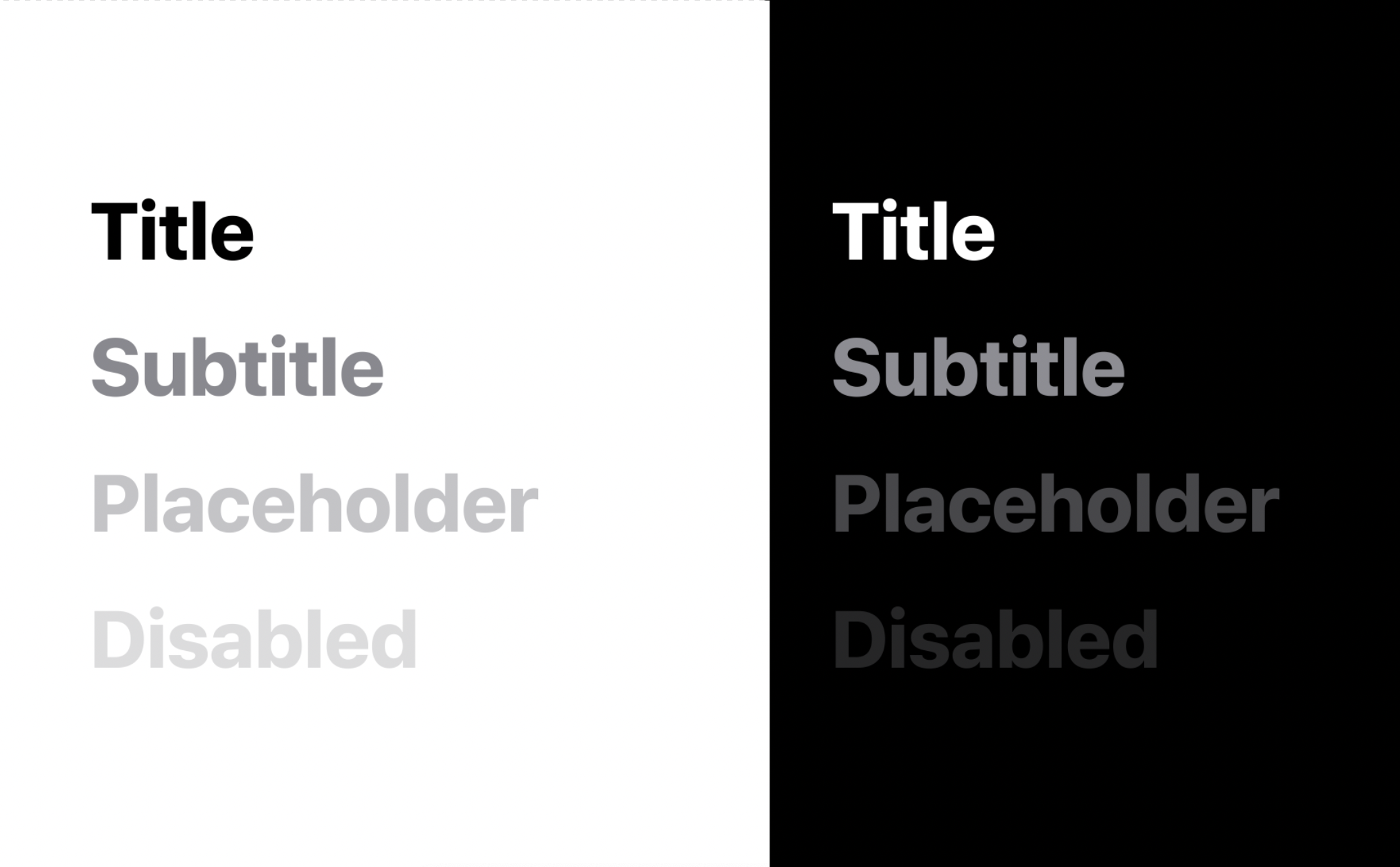Click the white space right of the light Placeholder

point(648,504)
